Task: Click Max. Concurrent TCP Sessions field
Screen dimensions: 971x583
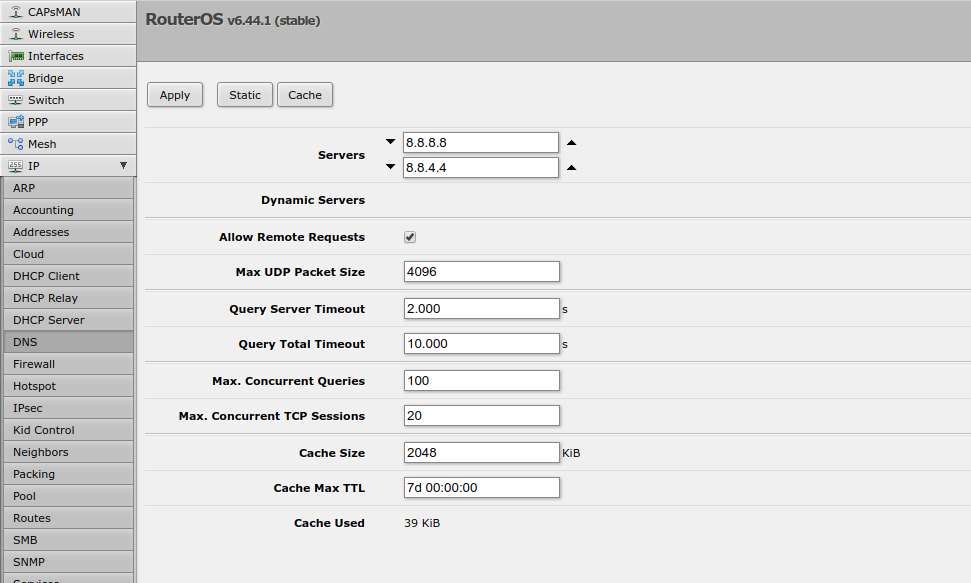Action: tap(482, 415)
